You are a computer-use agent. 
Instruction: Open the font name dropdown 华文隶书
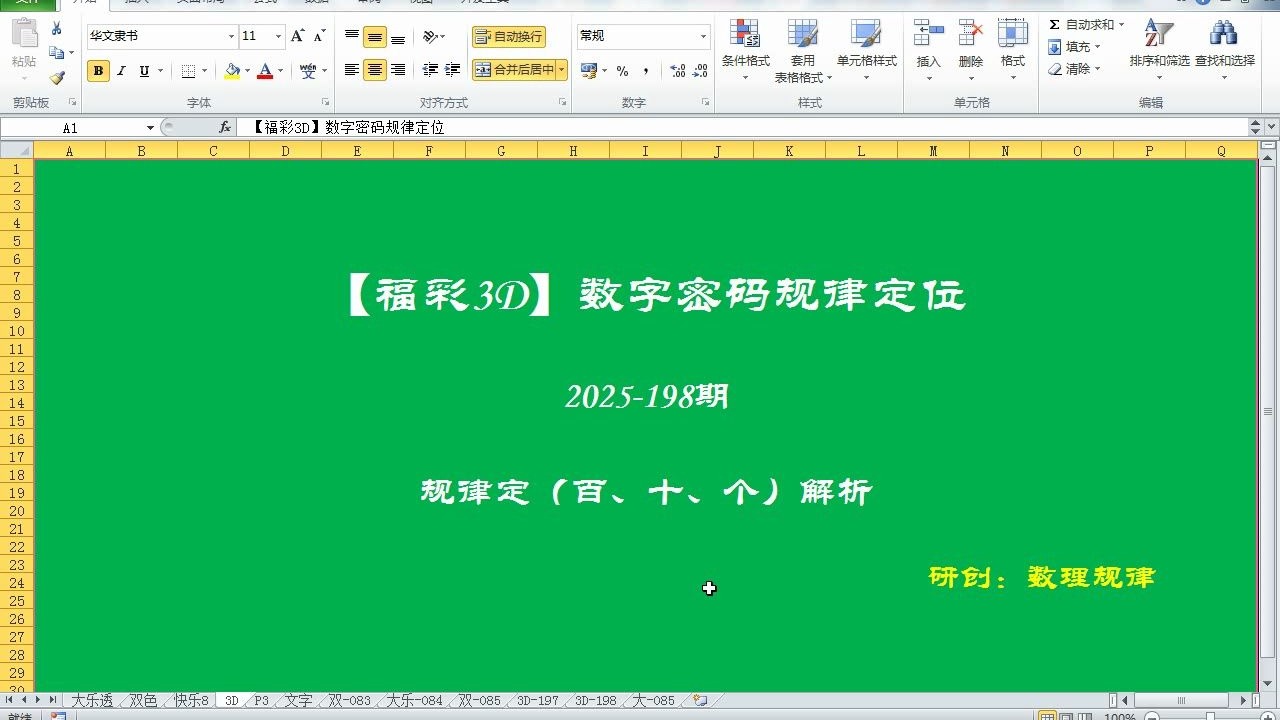231,36
